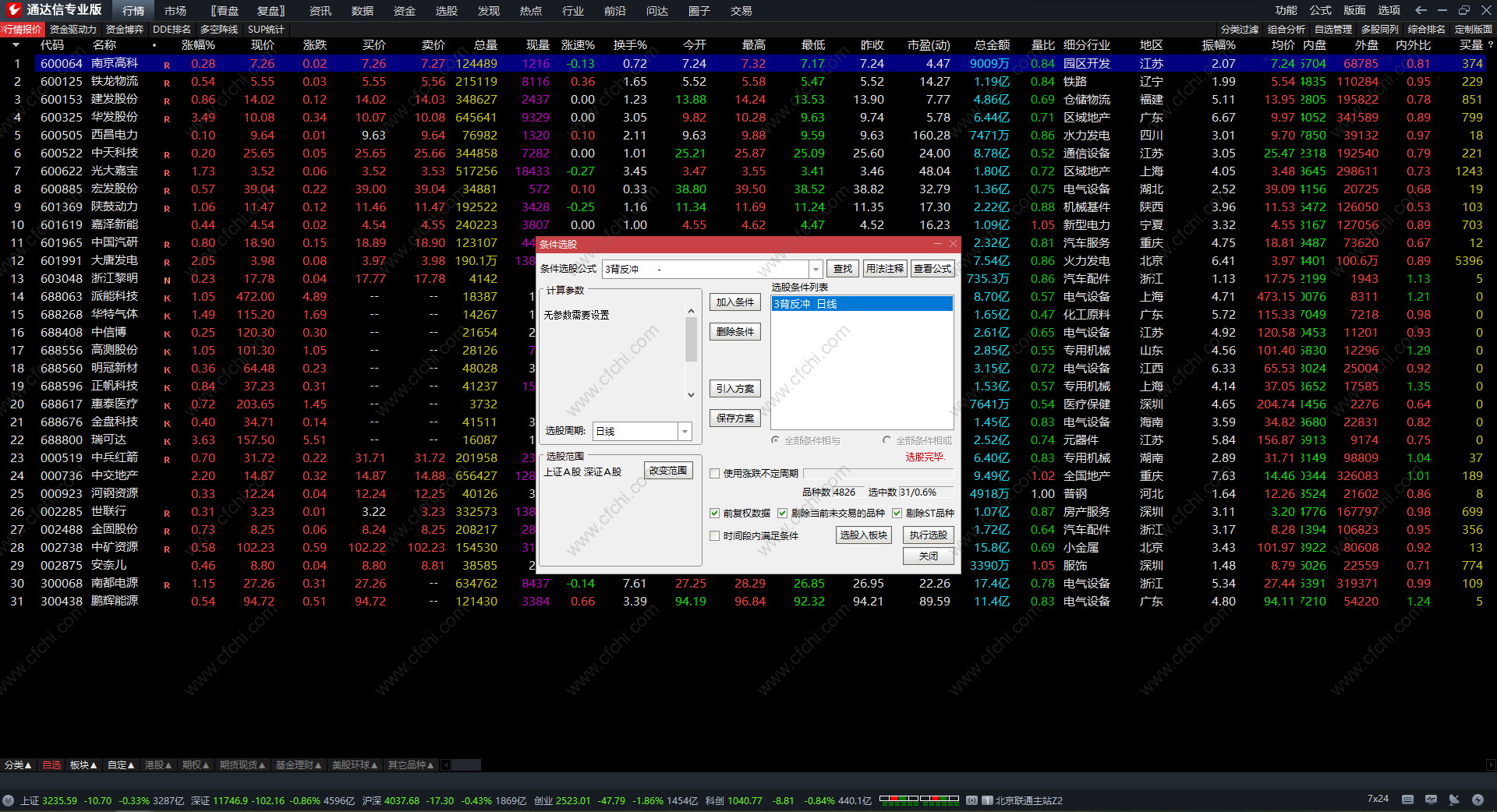Click the monitor diagnostics icon in status bar
The height and width of the screenshot is (812, 1497).
point(1431,800)
